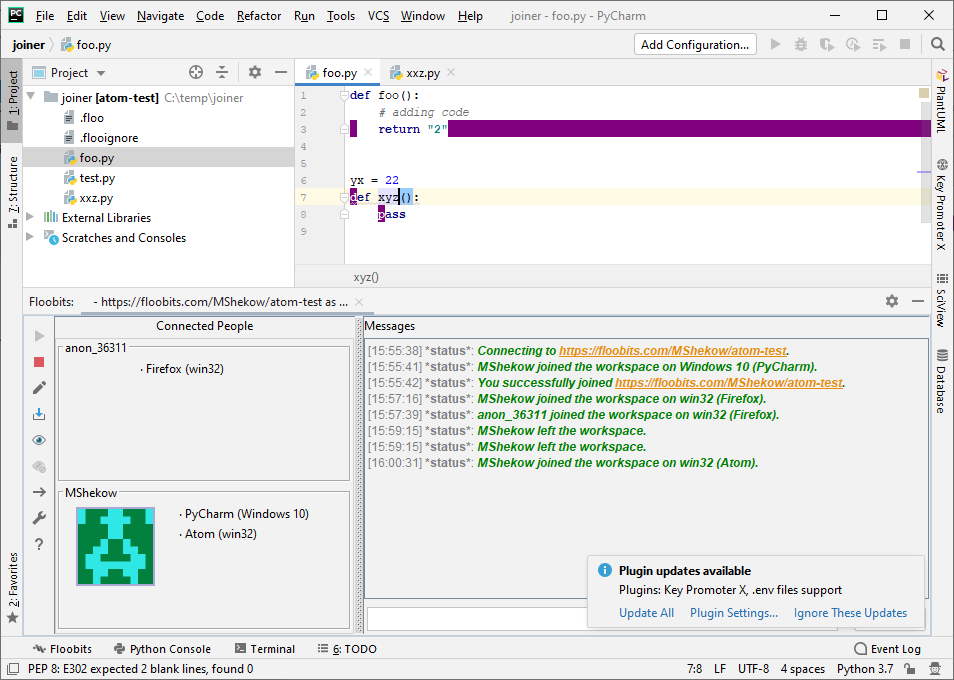Fold the foo() function at line 1
The image size is (954, 680).
pyautogui.click(x=344, y=95)
